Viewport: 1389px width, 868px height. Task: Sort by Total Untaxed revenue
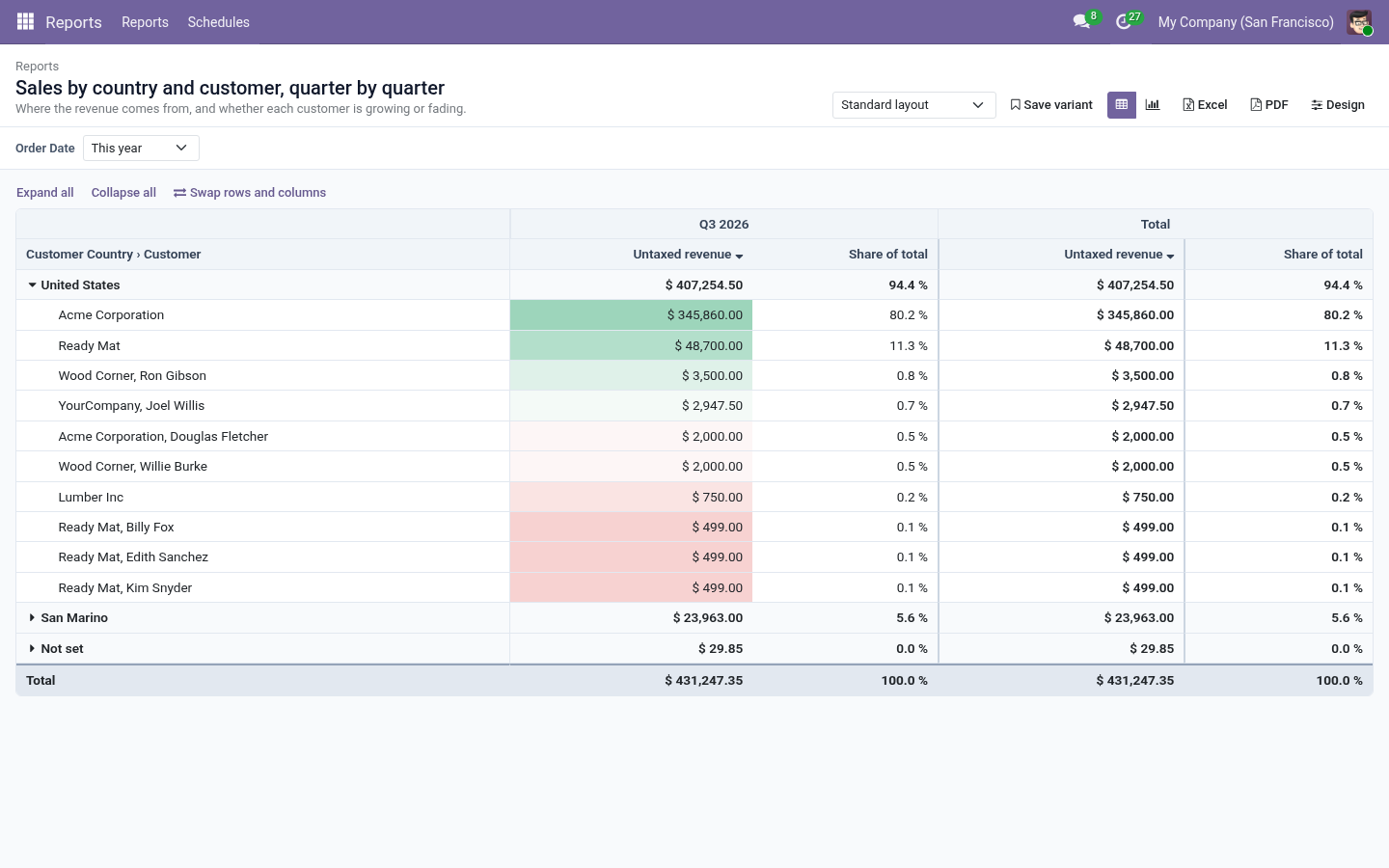coord(1119,255)
